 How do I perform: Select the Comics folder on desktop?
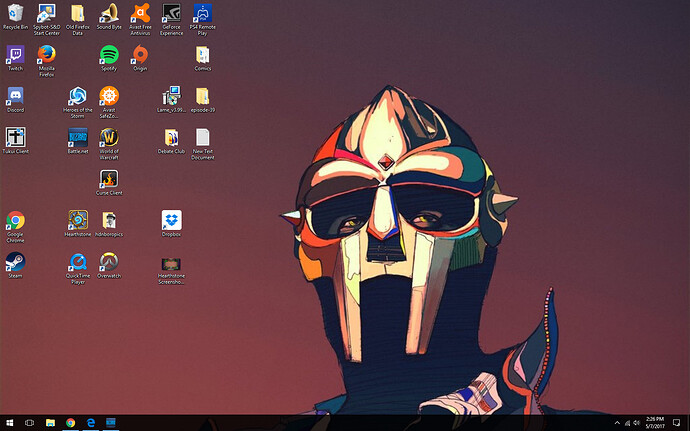click(203, 55)
